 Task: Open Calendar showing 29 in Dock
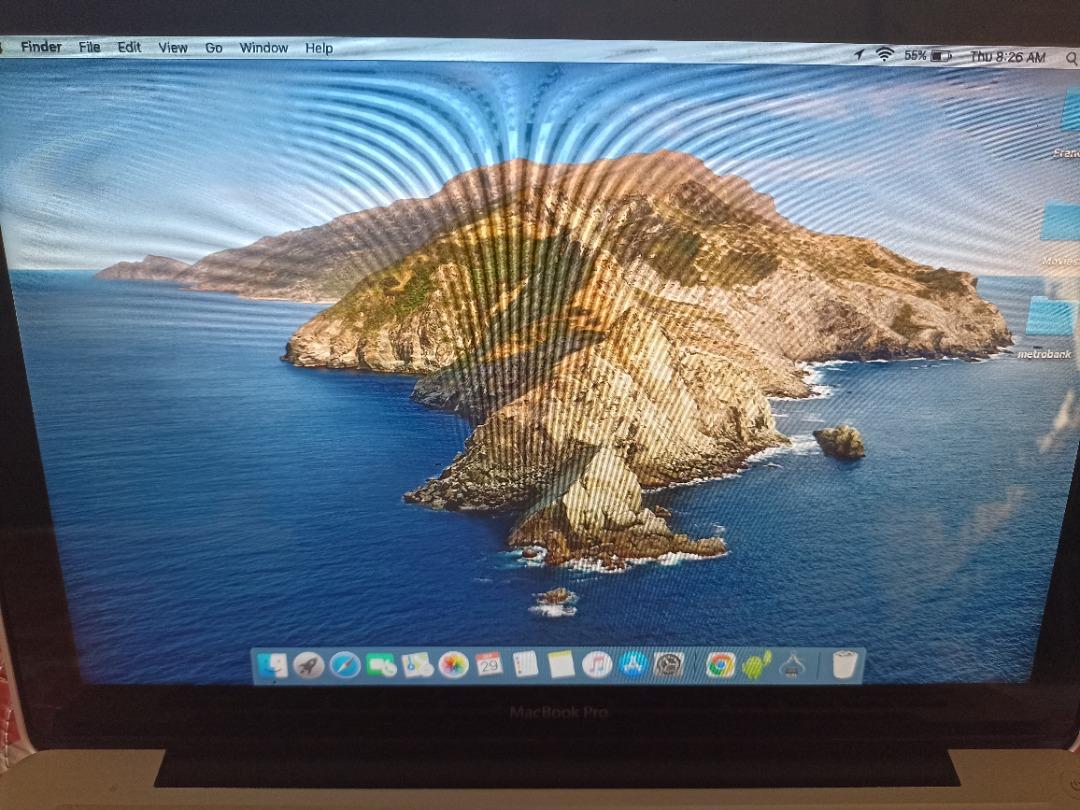click(x=489, y=664)
